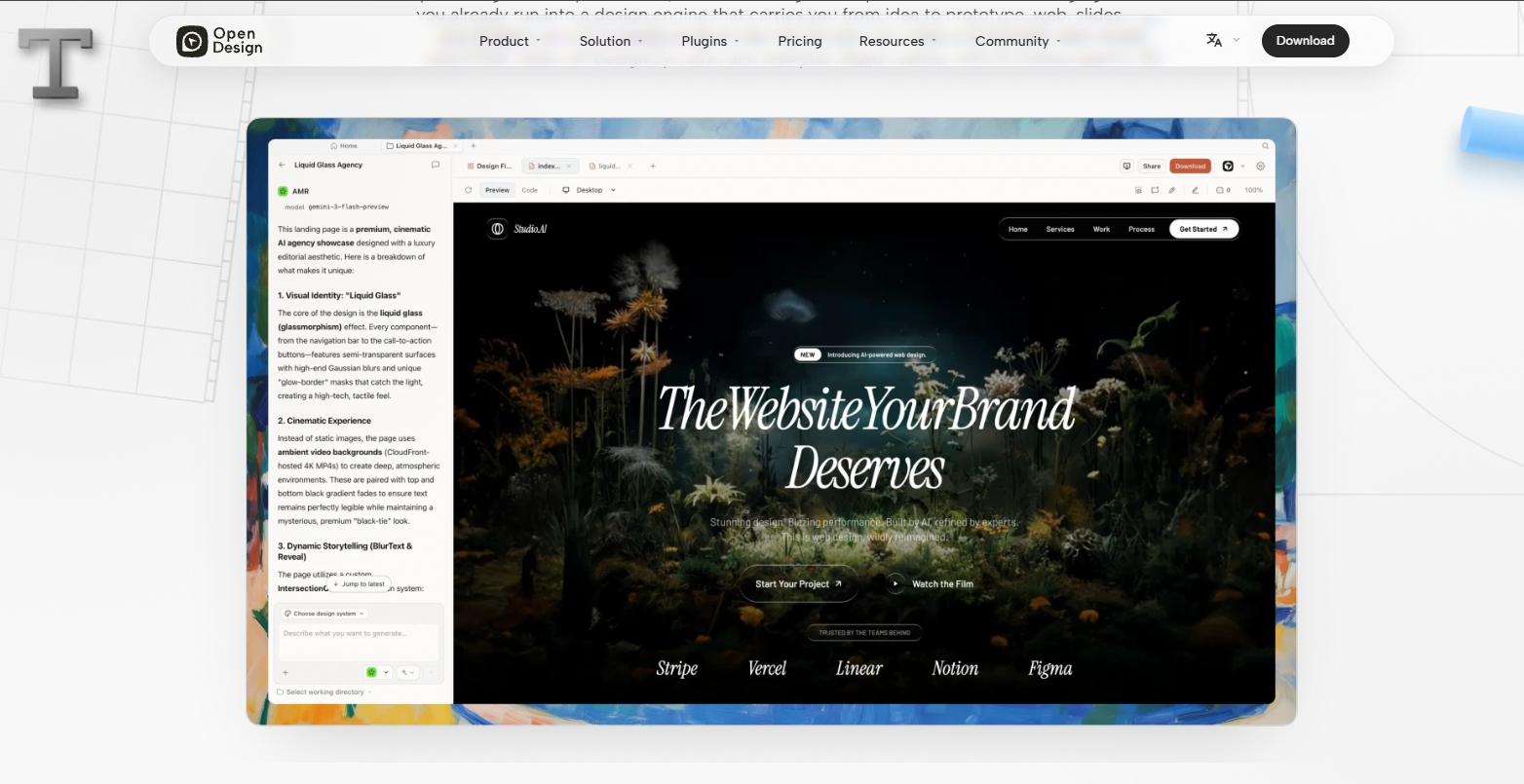Click the Open Design logo in navbar

pos(219,41)
